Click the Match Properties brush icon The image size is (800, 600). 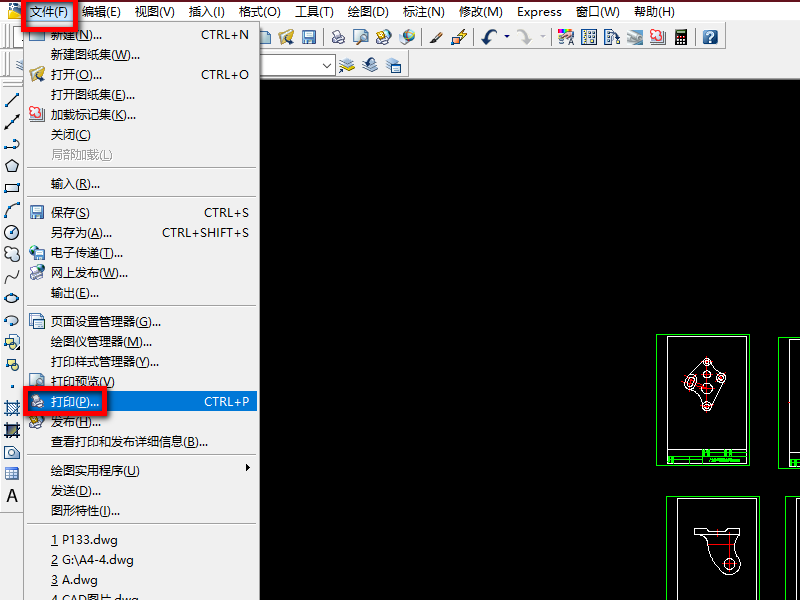(436, 37)
